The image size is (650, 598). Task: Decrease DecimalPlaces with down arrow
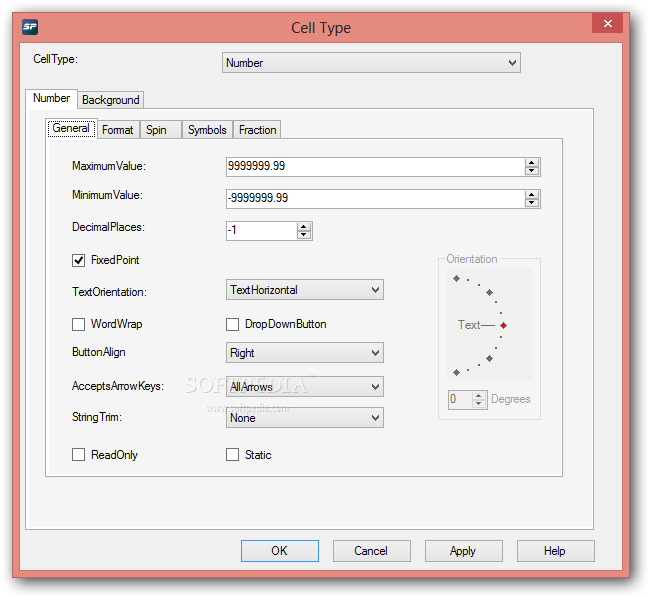click(304, 235)
